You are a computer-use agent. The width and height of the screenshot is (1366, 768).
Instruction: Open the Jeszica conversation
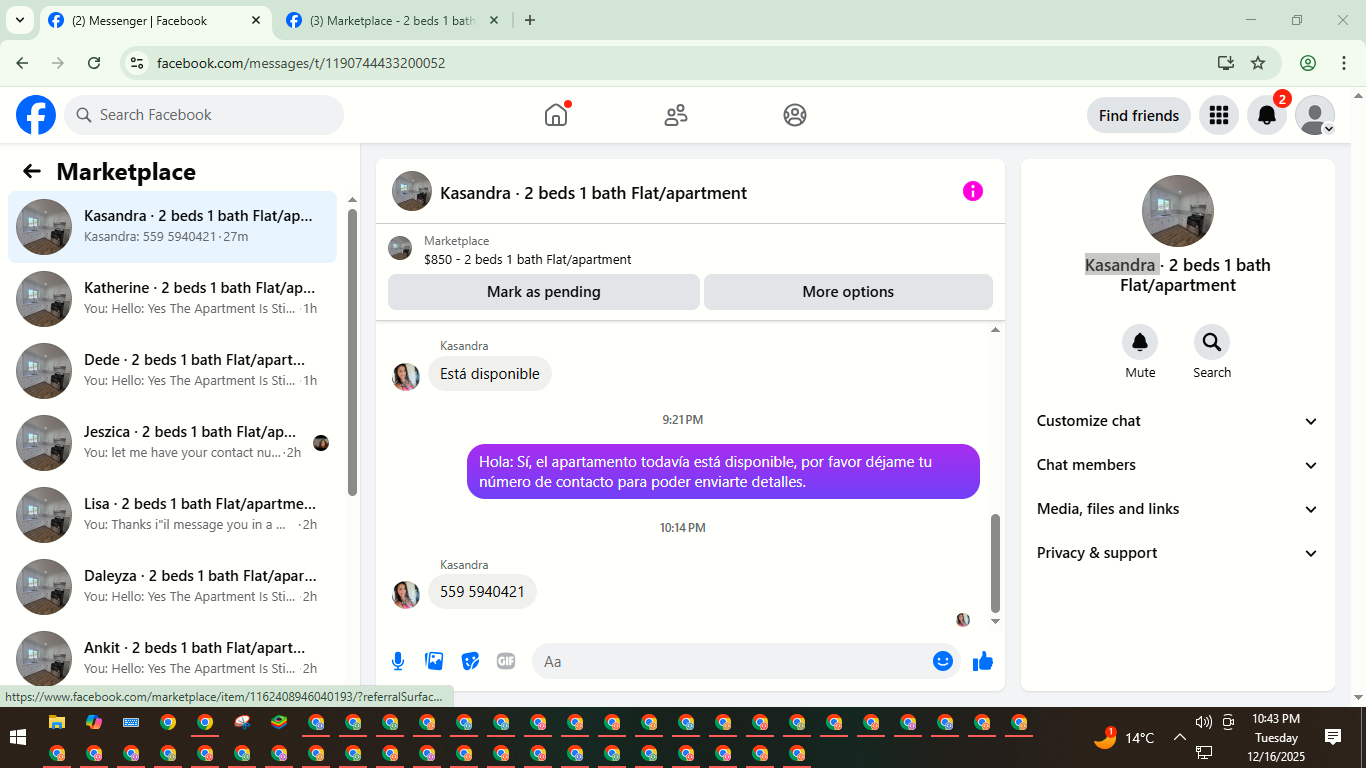pyautogui.click(x=172, y=443)
